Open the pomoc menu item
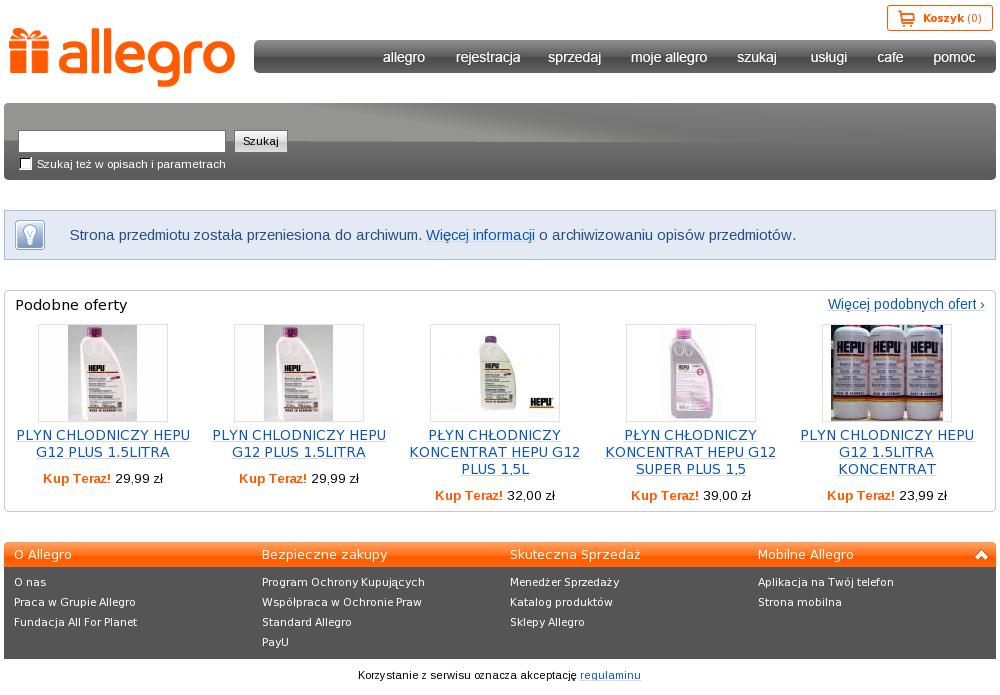 (x=954, y=57)
